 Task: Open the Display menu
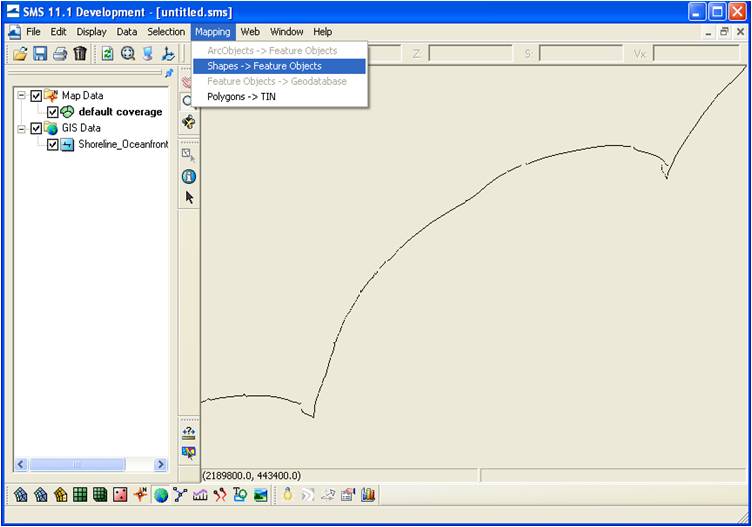coord(92,32)
